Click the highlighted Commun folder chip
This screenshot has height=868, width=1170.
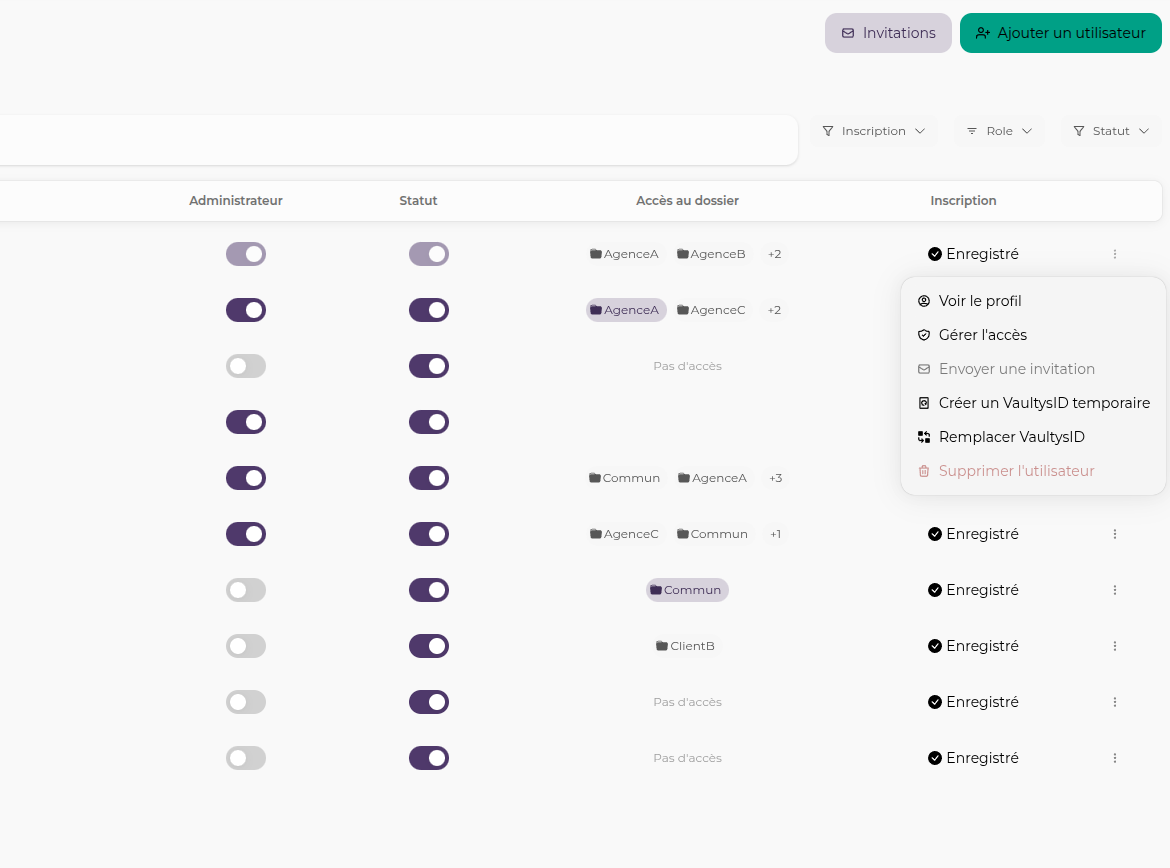[x=687, y=590]
